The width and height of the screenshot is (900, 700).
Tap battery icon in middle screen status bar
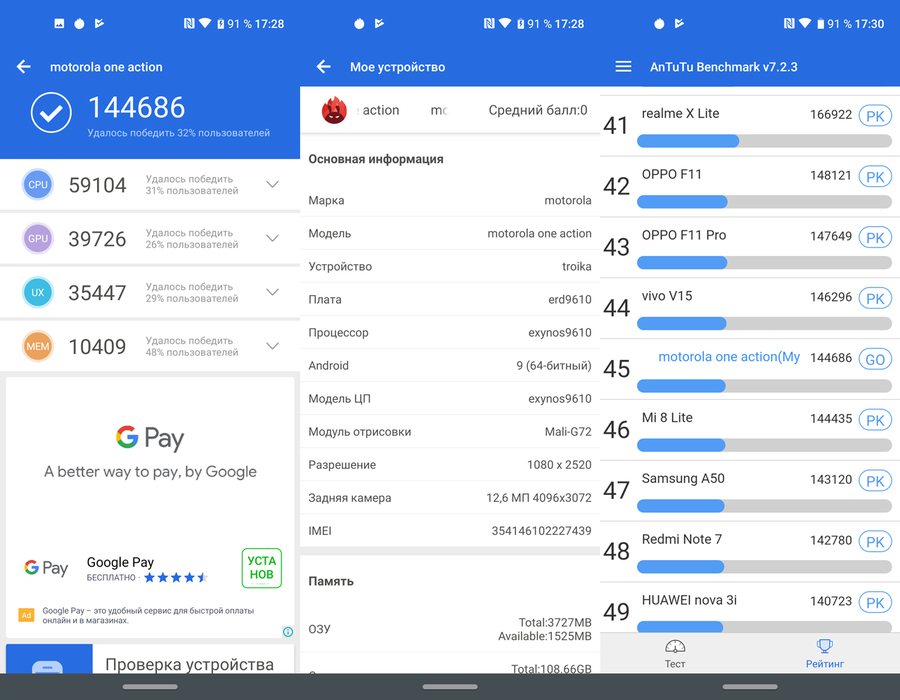pos(521,24)
